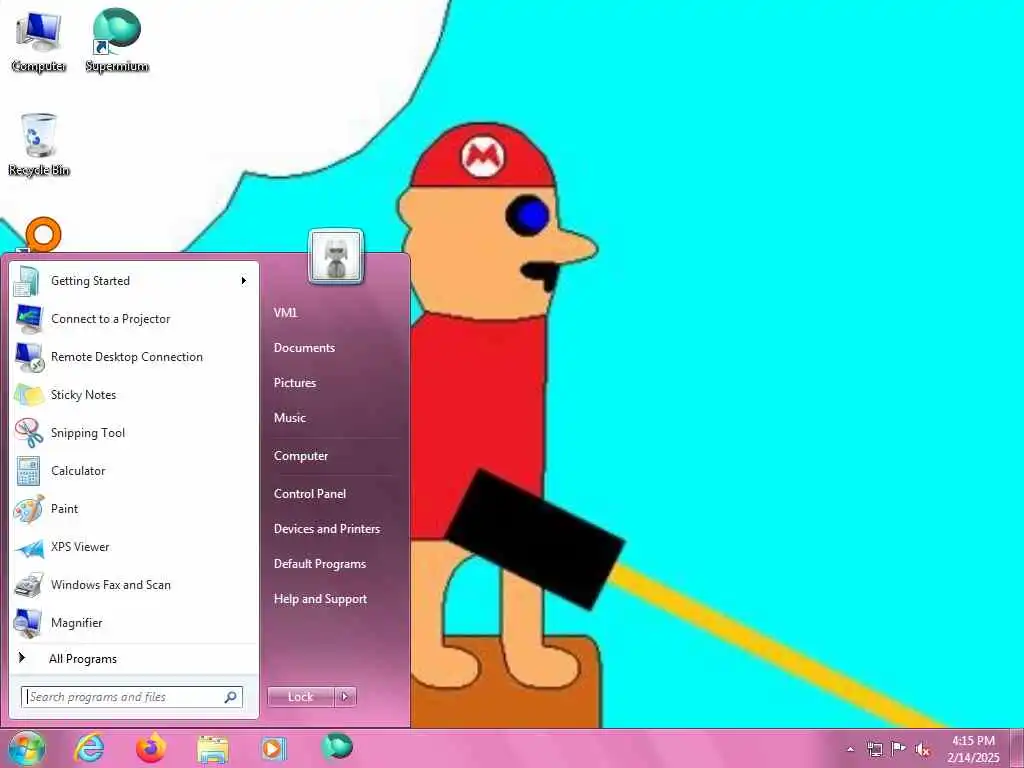
Task: Open the Sticky Notes icon
Action: pos(29,395)
